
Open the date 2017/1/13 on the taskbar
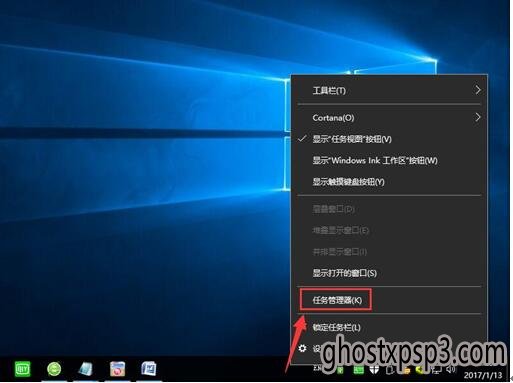click(x=483, y=375)
